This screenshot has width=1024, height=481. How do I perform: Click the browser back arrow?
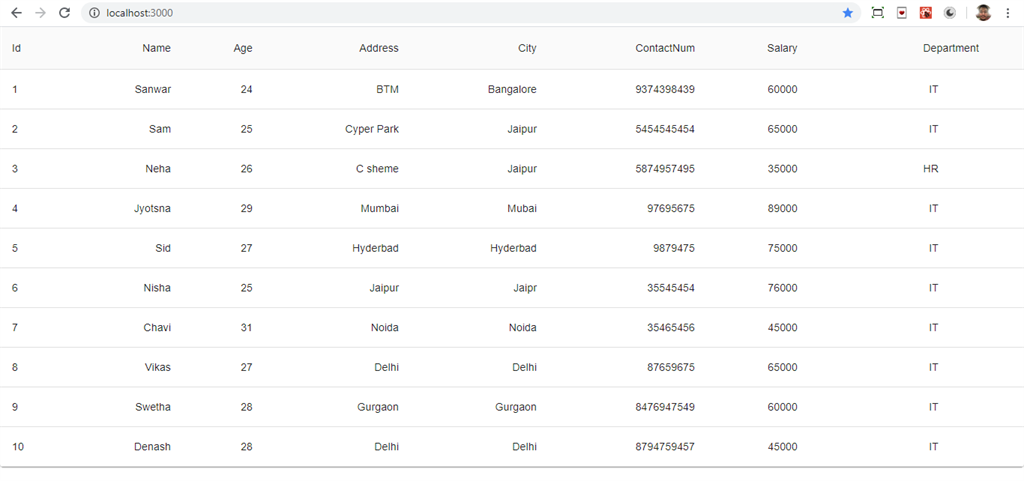16,13
